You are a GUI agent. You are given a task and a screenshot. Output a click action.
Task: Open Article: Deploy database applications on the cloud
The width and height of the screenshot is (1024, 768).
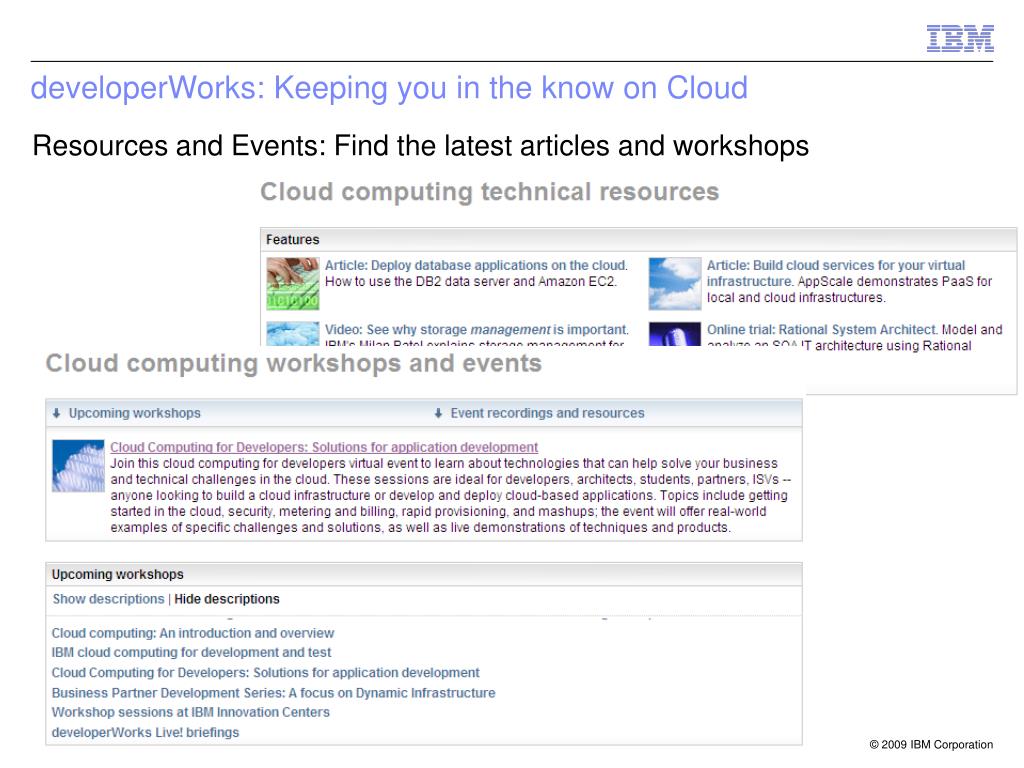(476, 265)
